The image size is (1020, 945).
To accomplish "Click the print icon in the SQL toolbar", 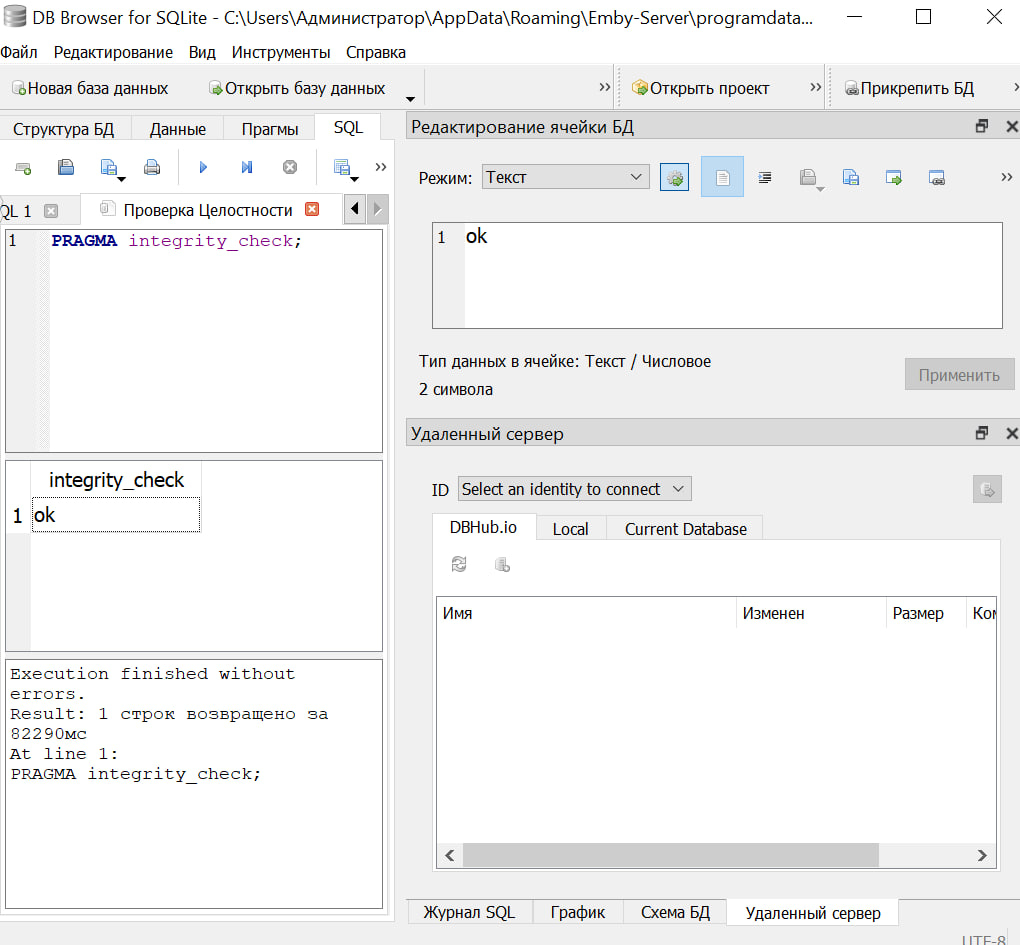I will [152, 168].
